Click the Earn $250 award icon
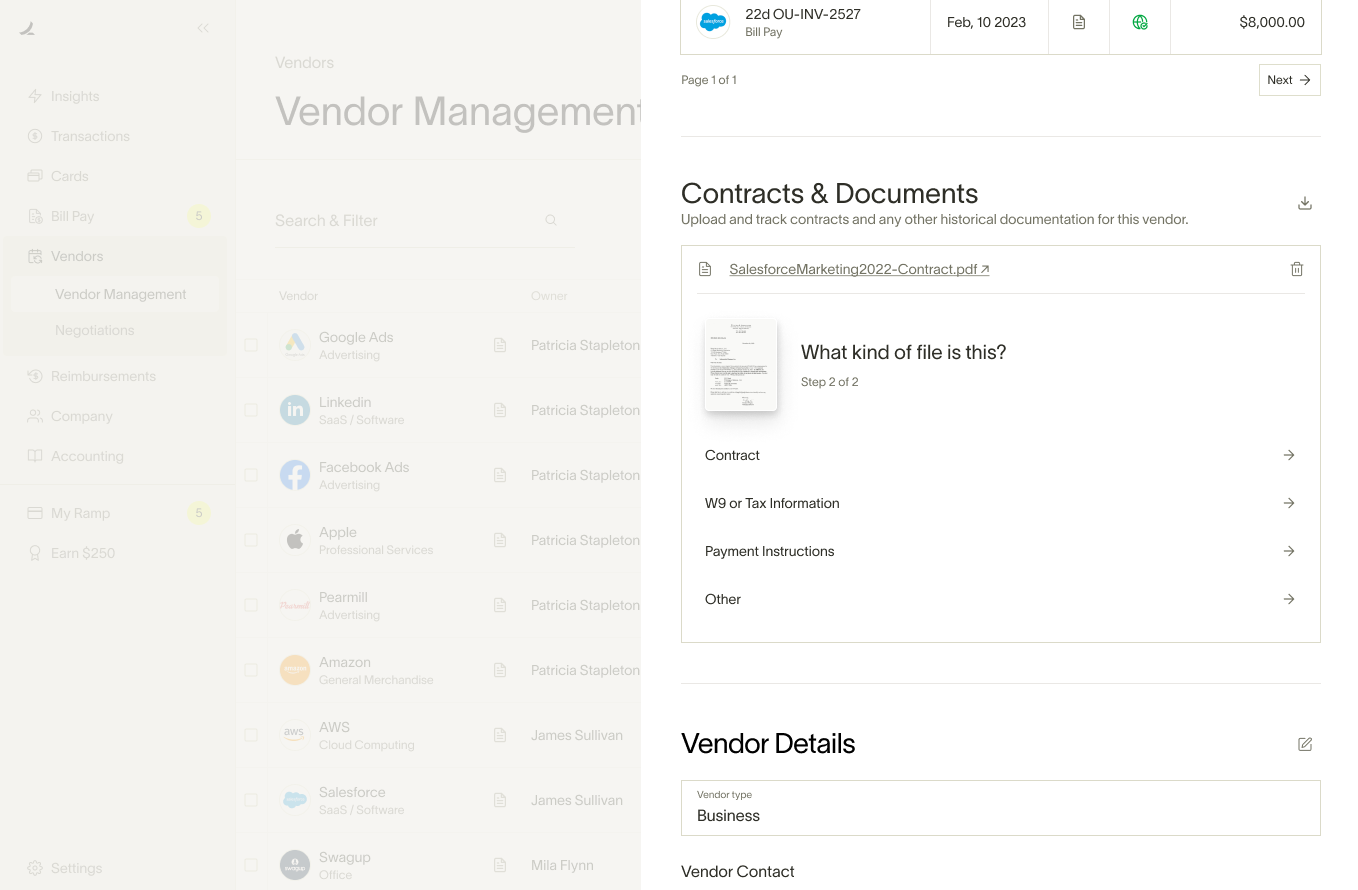The image size is (1358, 890). [x=35, y=553]
